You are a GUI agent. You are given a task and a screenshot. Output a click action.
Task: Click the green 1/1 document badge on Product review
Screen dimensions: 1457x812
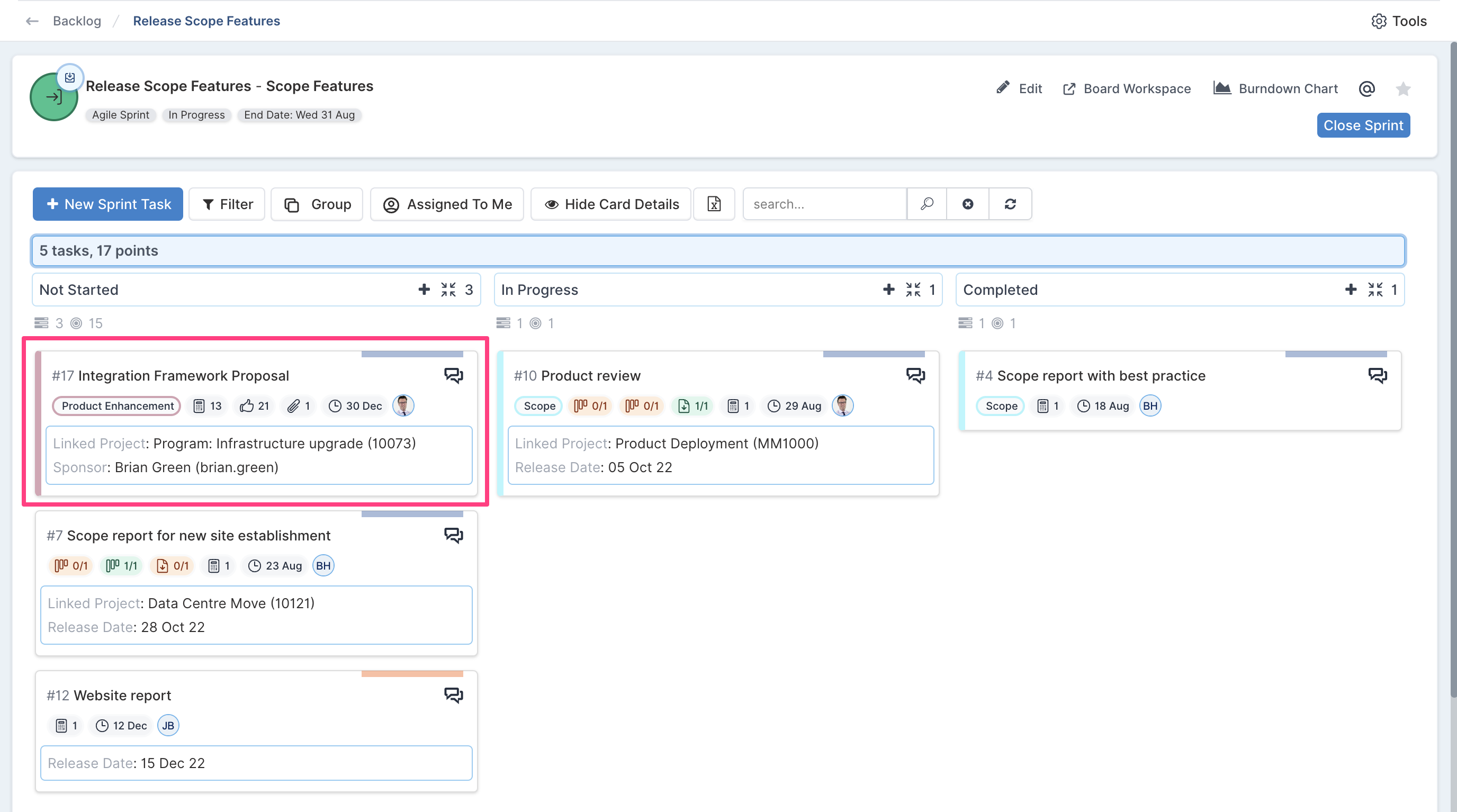pyautogui.click(x=693, y=406)
